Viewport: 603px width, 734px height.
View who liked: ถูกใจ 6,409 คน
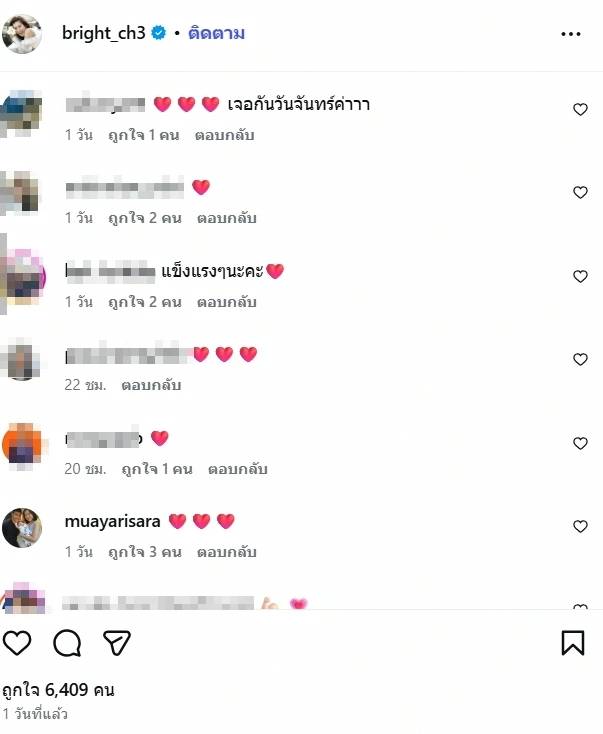point(59,690)
